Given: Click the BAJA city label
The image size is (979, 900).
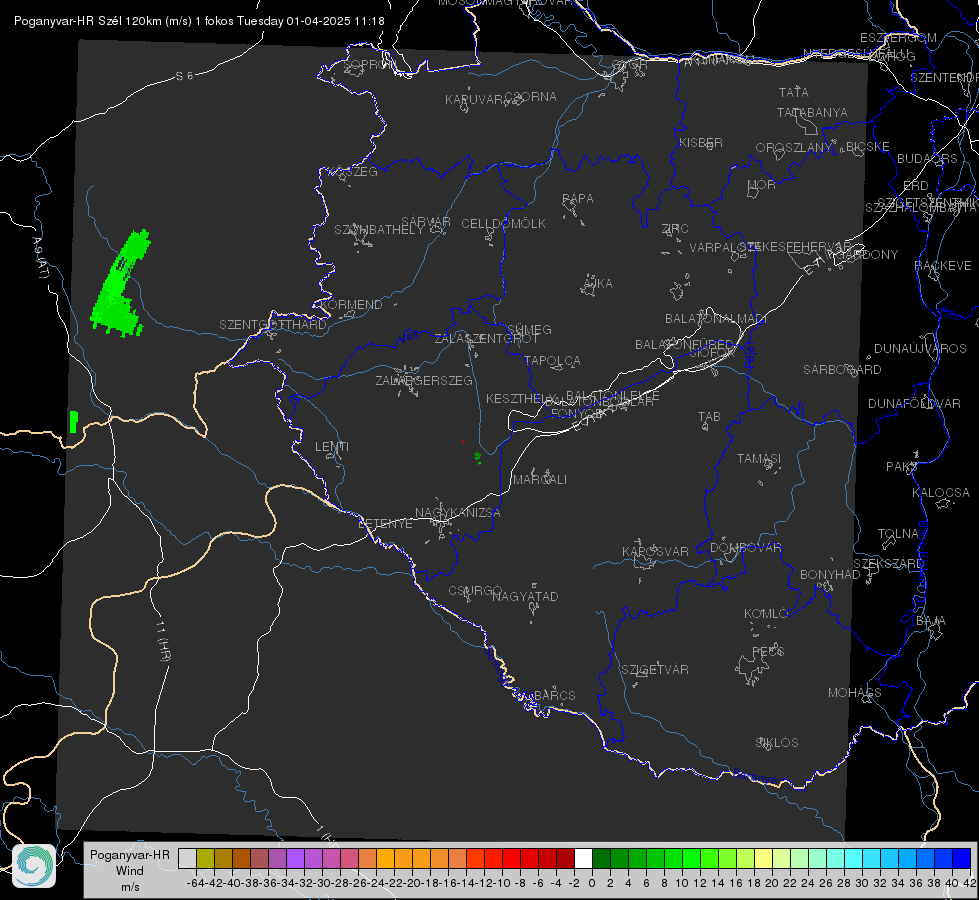Looking at the screenshot, I should [931, 621].
